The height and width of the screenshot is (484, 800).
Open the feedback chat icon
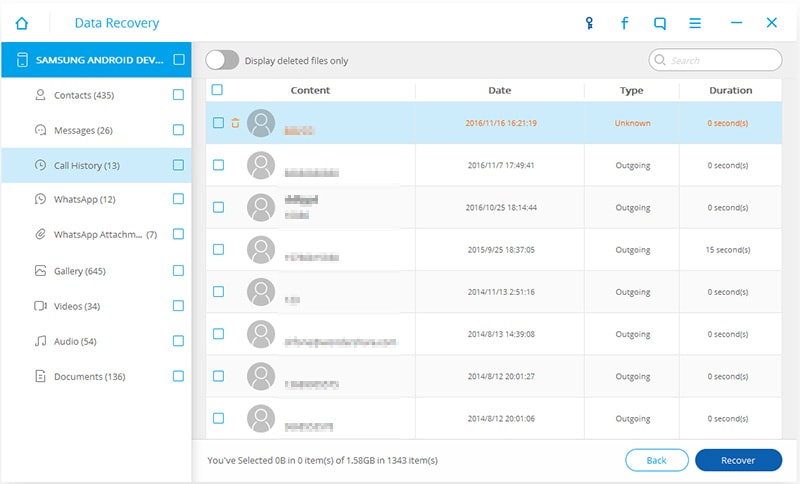pos(660,23)
